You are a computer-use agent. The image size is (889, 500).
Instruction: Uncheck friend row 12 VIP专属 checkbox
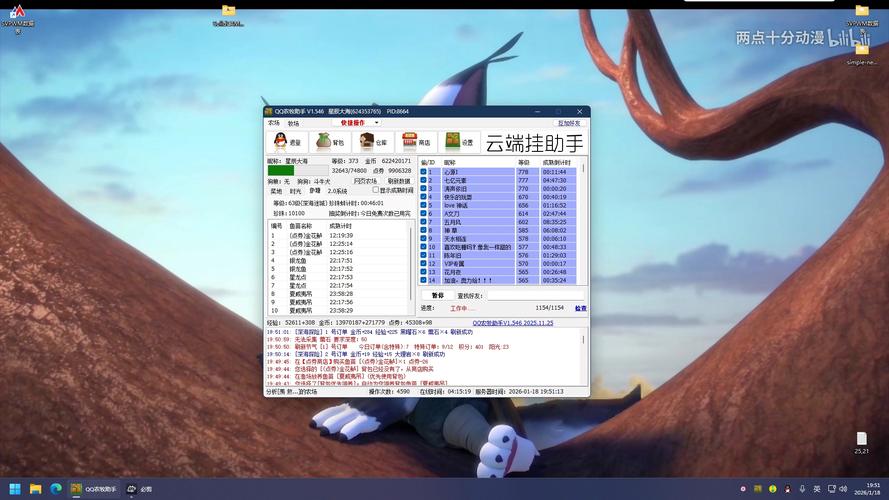tap(424, 263)
